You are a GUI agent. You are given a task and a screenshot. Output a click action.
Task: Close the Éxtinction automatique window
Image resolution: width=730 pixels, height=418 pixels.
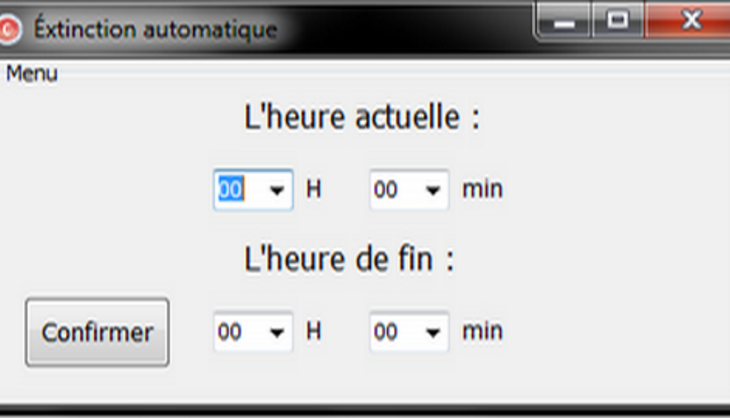coord(688,21)
